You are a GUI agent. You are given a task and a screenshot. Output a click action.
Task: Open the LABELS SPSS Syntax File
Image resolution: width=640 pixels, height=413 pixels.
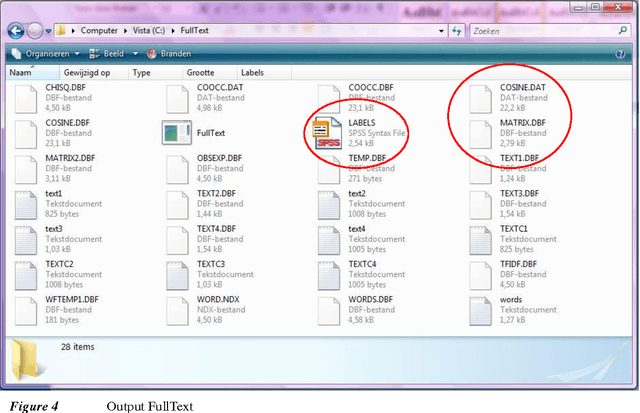[330, 133]
